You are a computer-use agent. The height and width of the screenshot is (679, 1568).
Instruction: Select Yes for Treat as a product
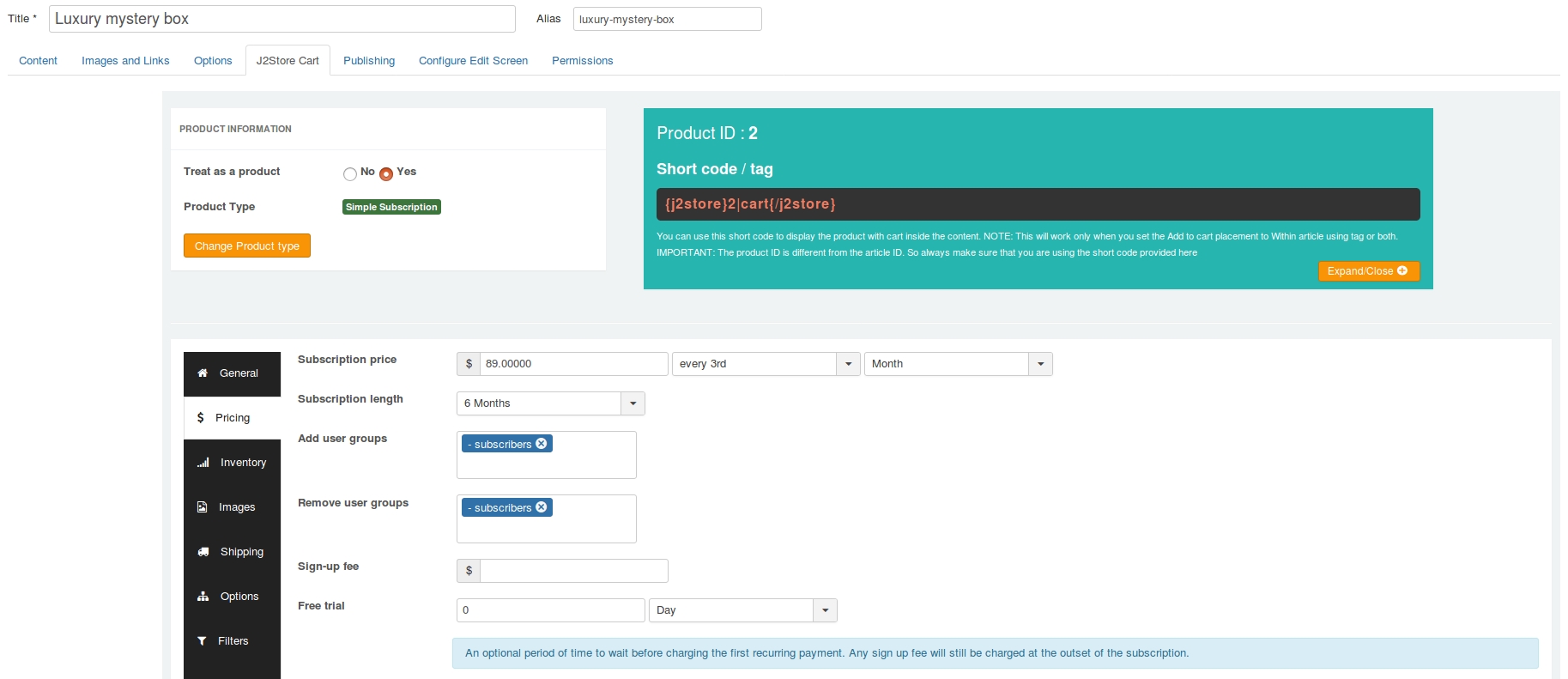coord(386,174)
